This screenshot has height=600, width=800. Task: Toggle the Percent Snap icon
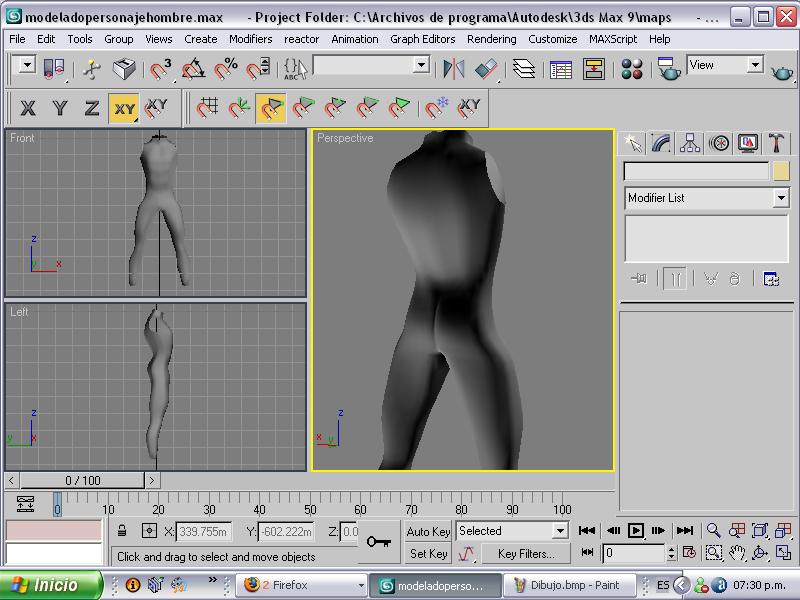[226, 69]
